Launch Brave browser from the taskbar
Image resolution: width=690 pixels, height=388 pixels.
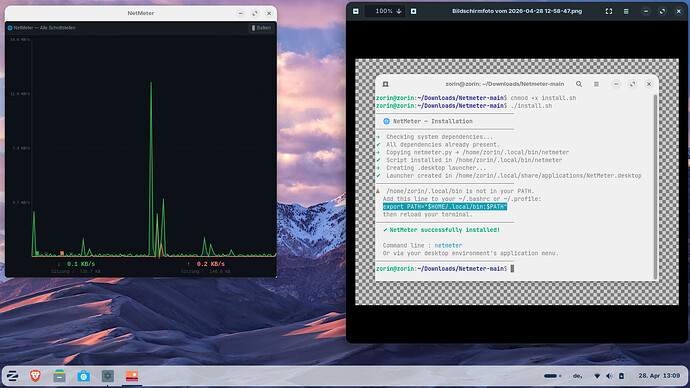point(36,376)
